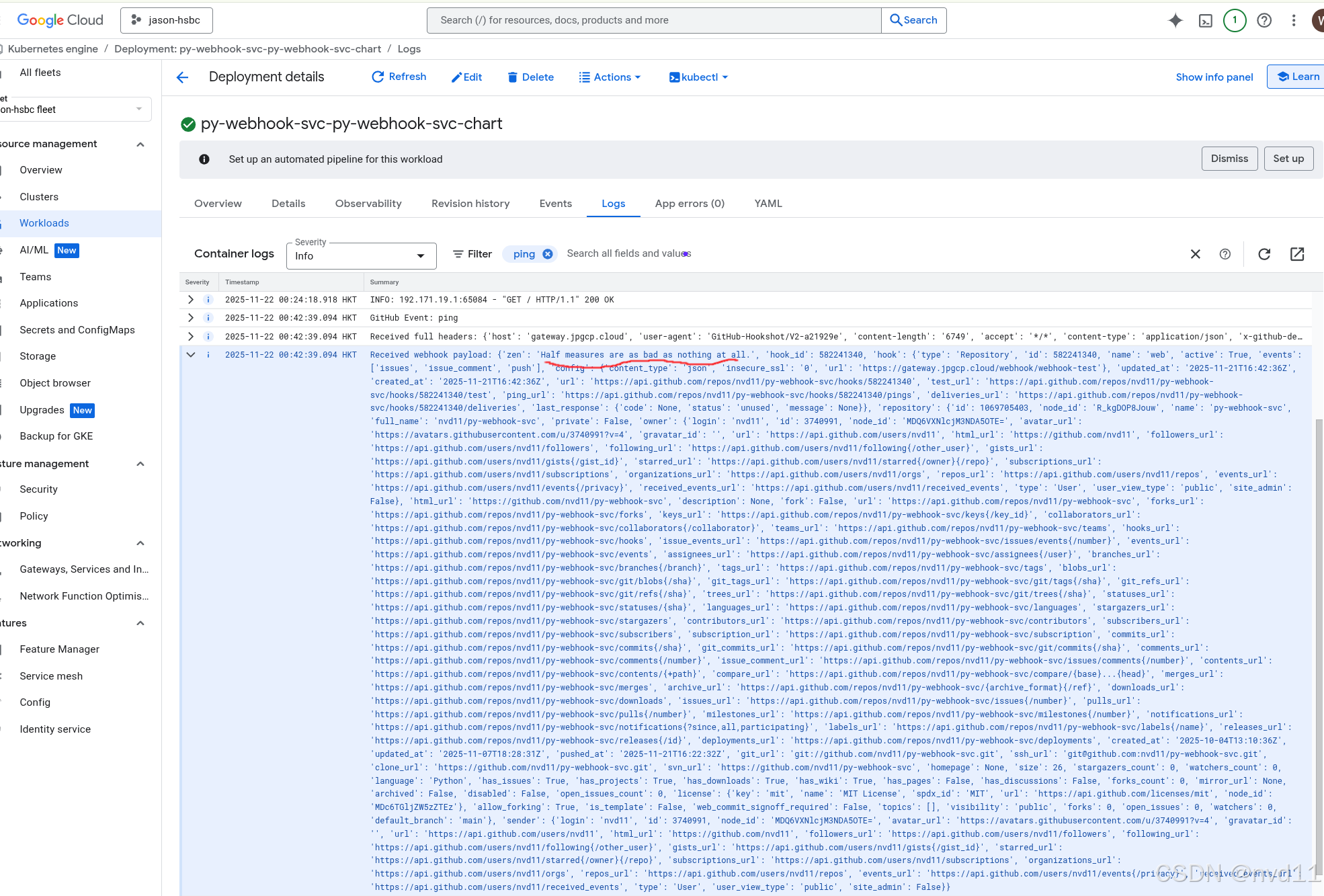Clear log search with the X icon
This screenshot has height=896, width=1324.
coord(1195,254)
